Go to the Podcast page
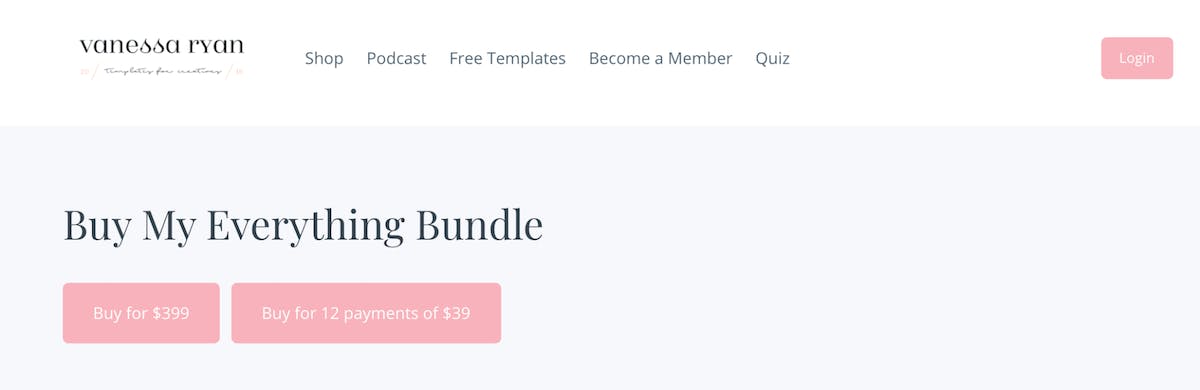 [x=396, y=58]
